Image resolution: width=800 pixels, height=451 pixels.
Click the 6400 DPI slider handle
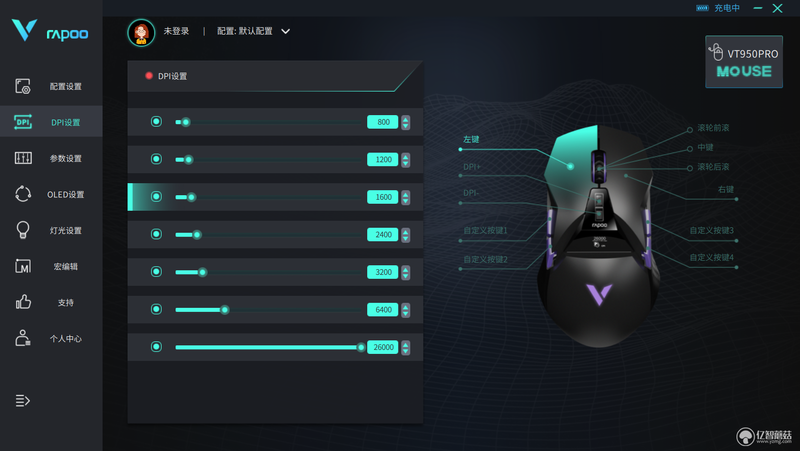click(224, 310)
